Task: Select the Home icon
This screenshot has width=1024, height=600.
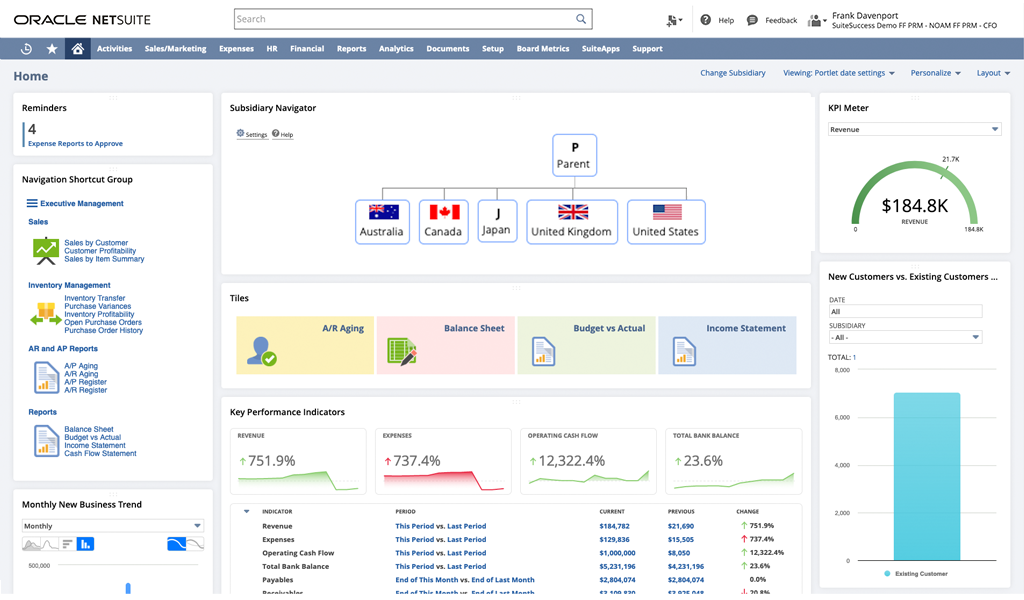Action: pyautogui.click(x=77, y=48)
